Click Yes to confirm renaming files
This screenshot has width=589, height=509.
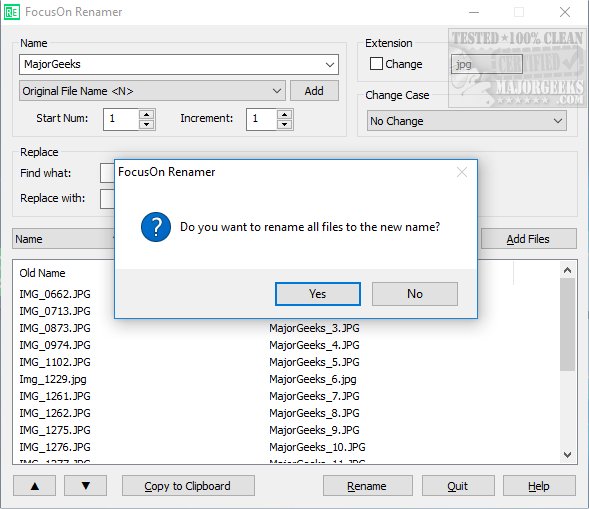pyautogui.click(x=318, y=294)
